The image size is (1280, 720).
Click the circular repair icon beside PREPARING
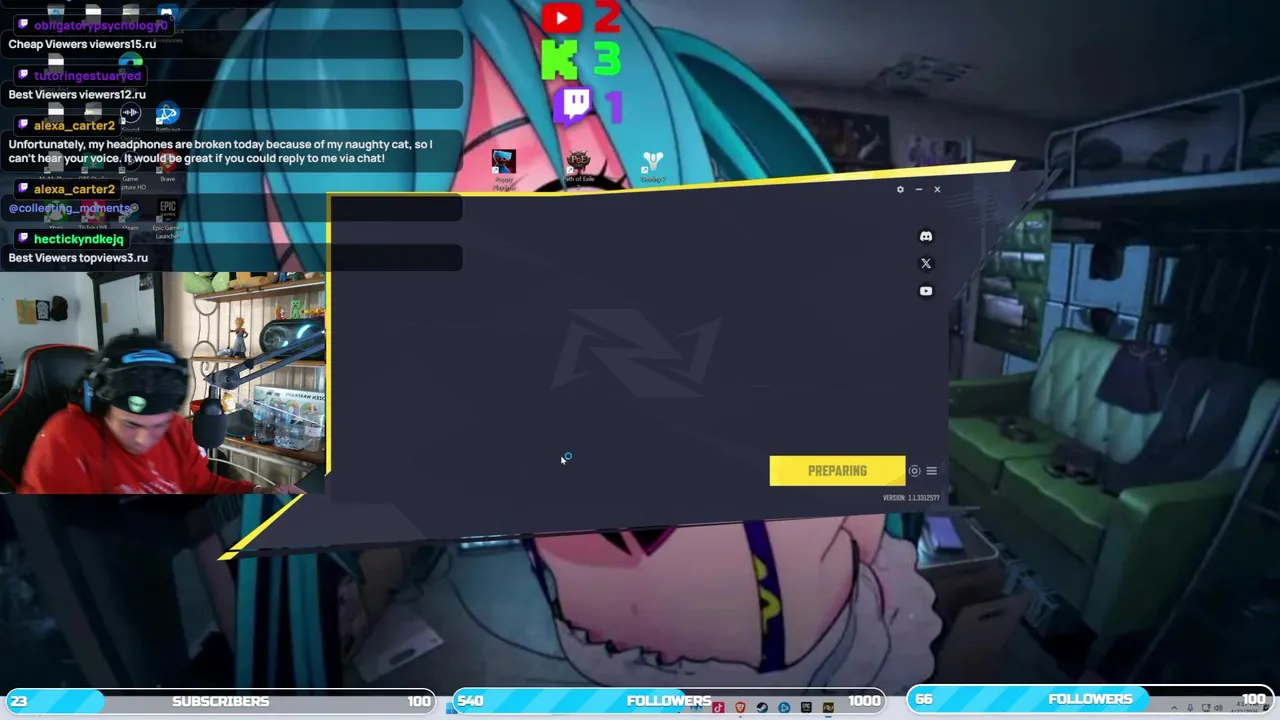coord(914,471)
